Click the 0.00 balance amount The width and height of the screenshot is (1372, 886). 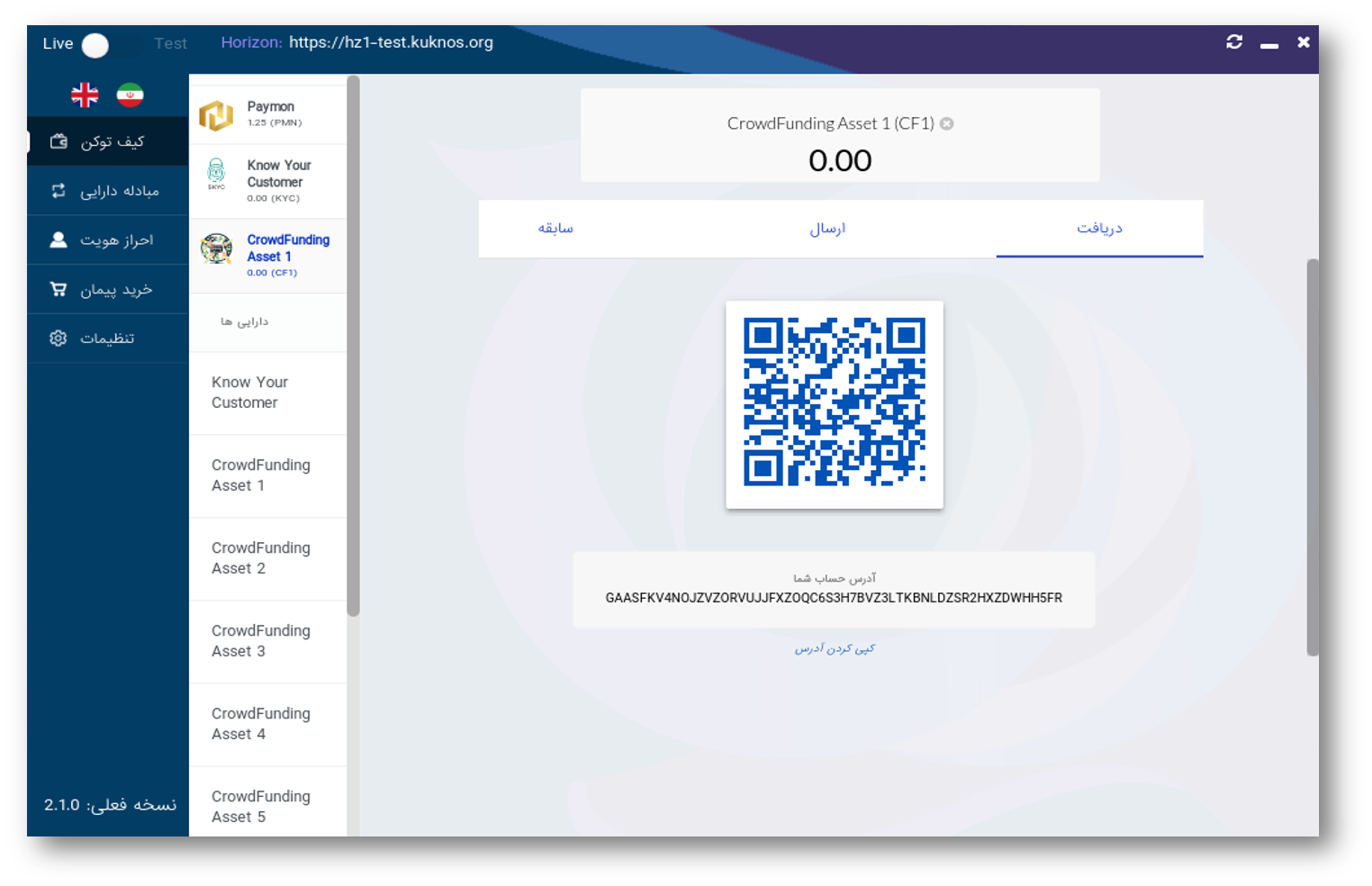840,160
